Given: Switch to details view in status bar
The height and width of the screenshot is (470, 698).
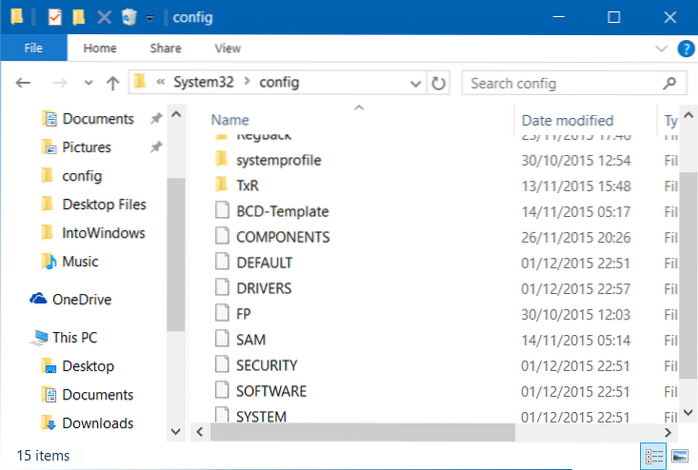Looking at the screenshot, I should [x=656, y=456].
